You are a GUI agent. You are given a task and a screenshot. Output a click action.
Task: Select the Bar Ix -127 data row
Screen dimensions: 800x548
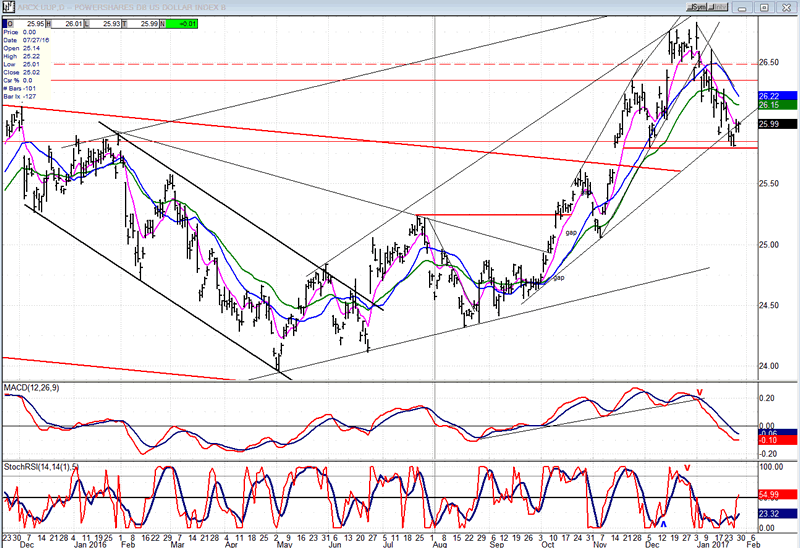pyautogui.click(x=27, y=97)
